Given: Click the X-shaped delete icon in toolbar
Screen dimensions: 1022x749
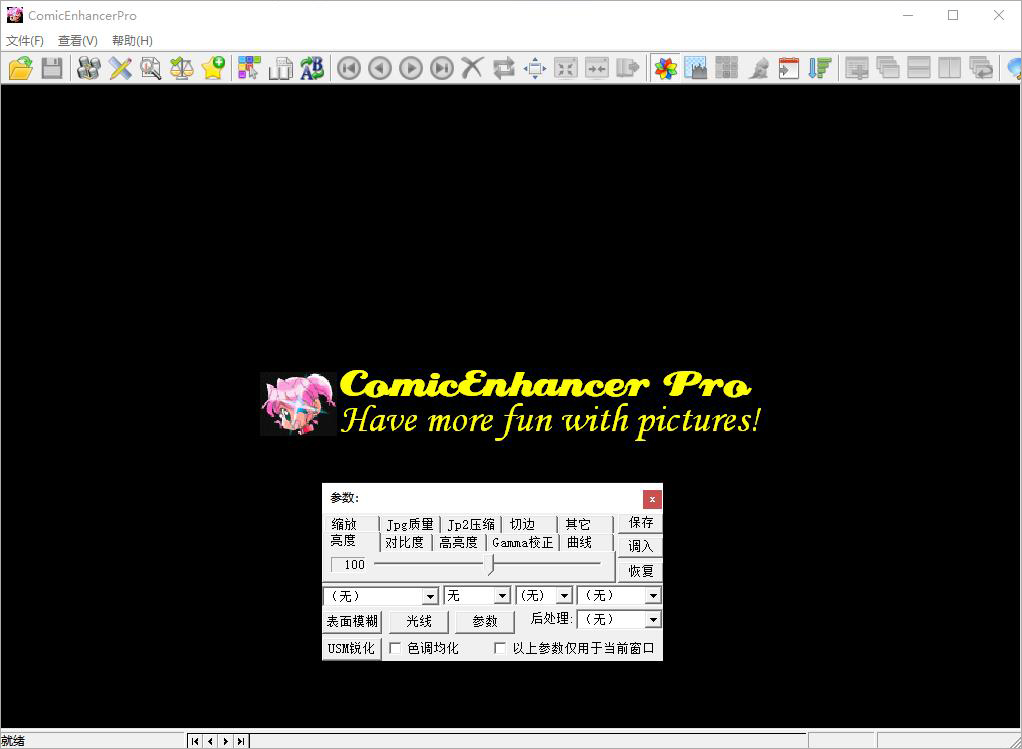Looking at the screenshot, I should tap(472, 68).
